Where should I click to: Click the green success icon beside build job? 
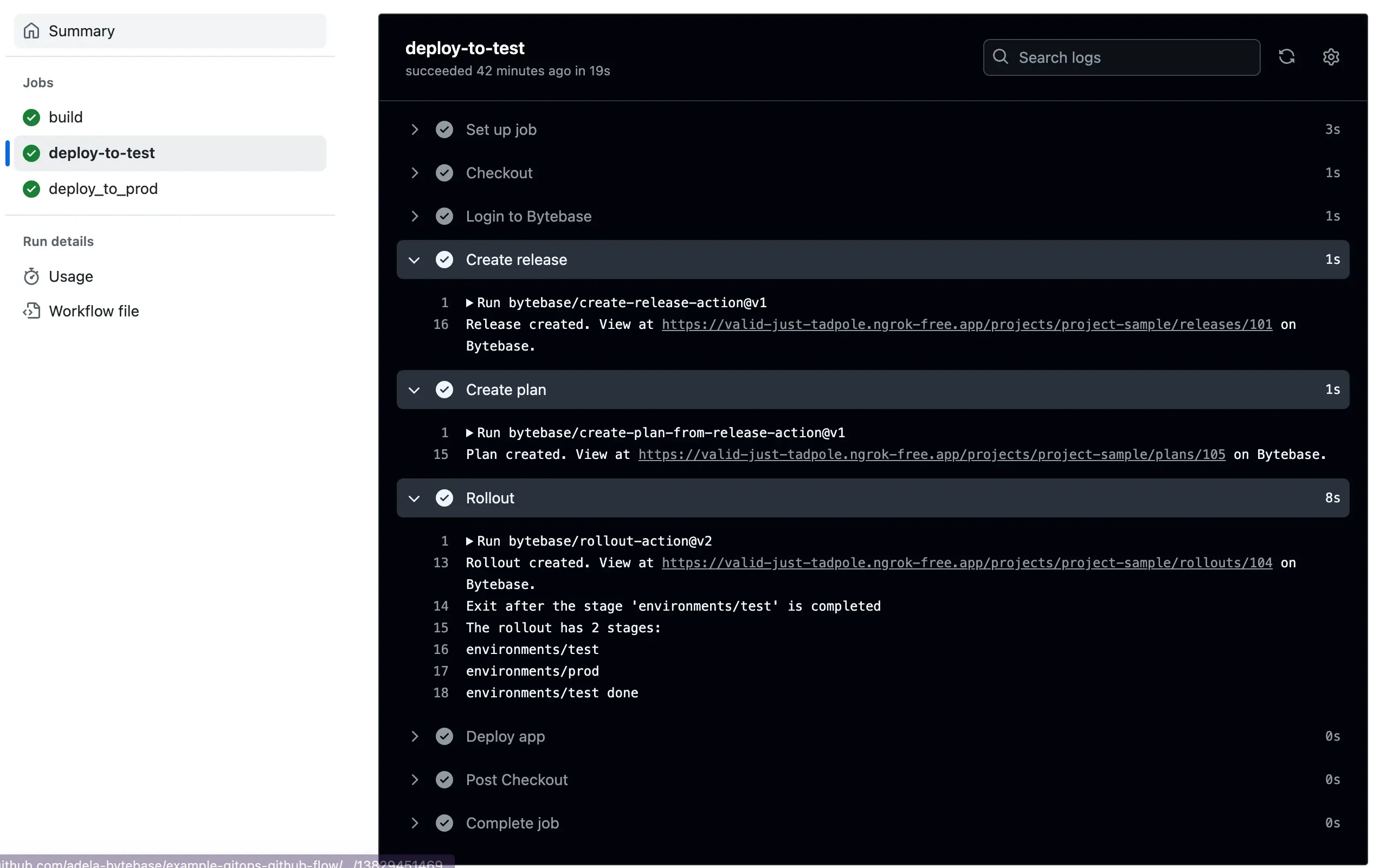31,117
